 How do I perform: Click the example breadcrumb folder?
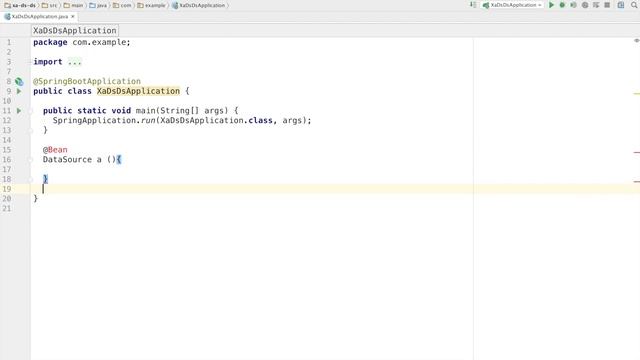point(151,5)
